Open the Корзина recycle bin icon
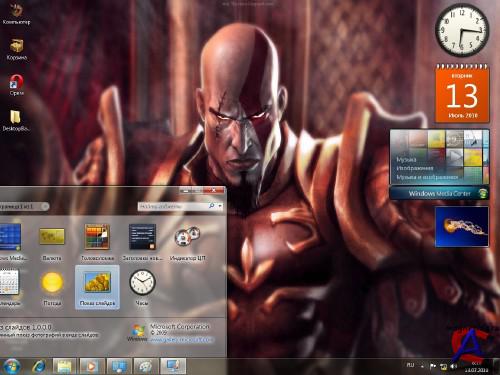 [x=16, y=49]
